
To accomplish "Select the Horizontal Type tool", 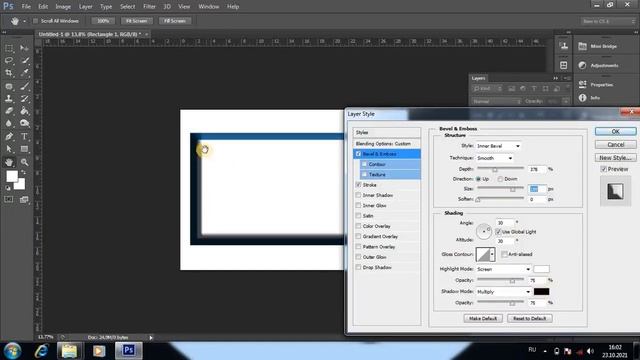I will point(24,136).
